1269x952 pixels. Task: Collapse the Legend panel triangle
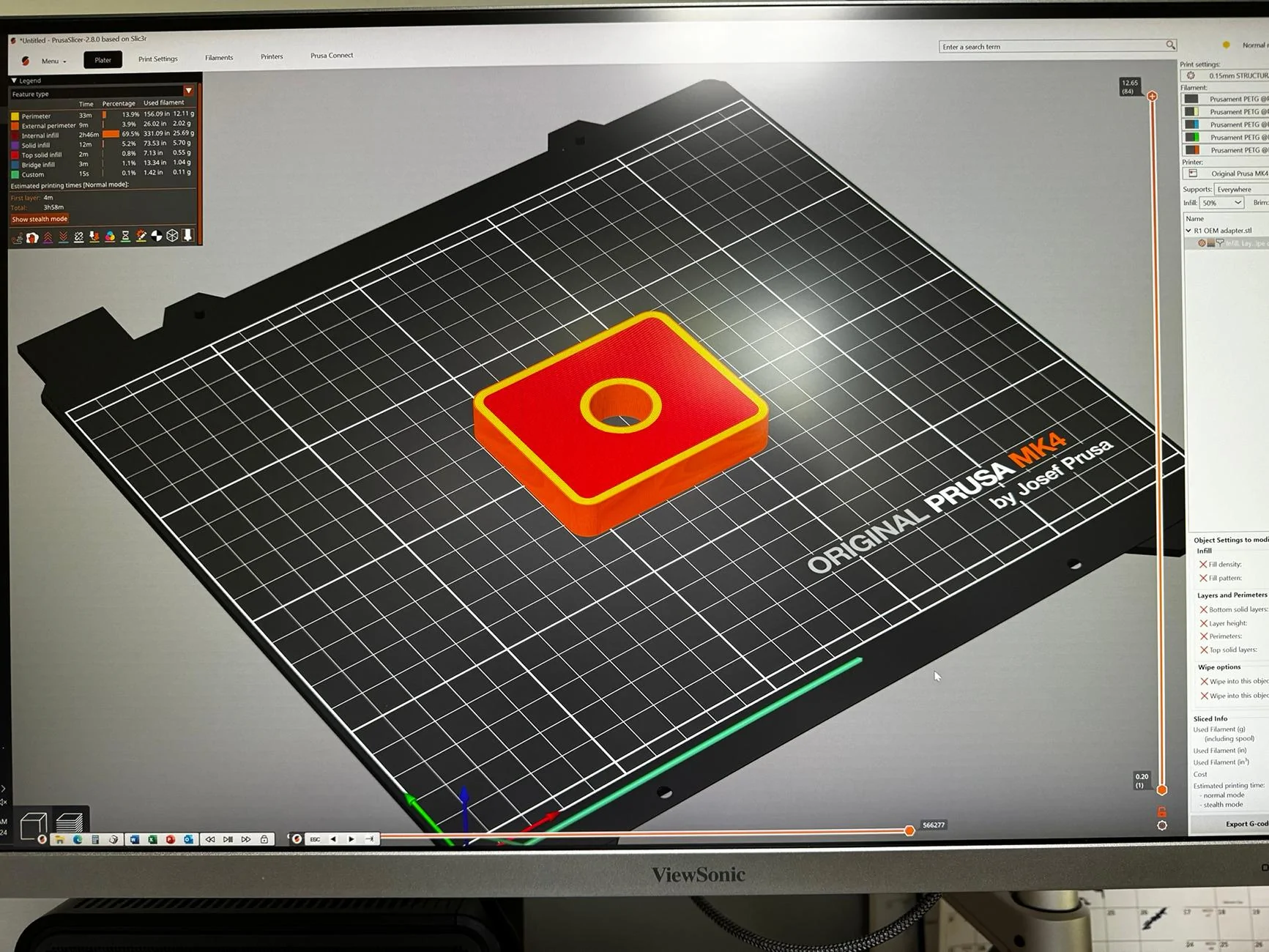(14, 81)
